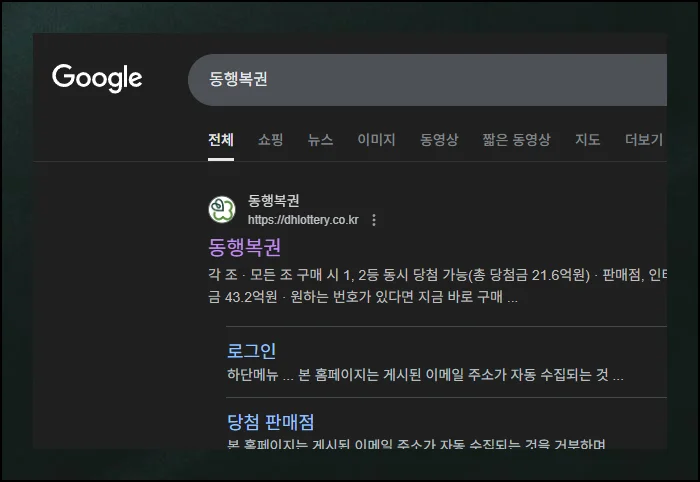Click the snippet line with 43.2억원

point(363,297)
